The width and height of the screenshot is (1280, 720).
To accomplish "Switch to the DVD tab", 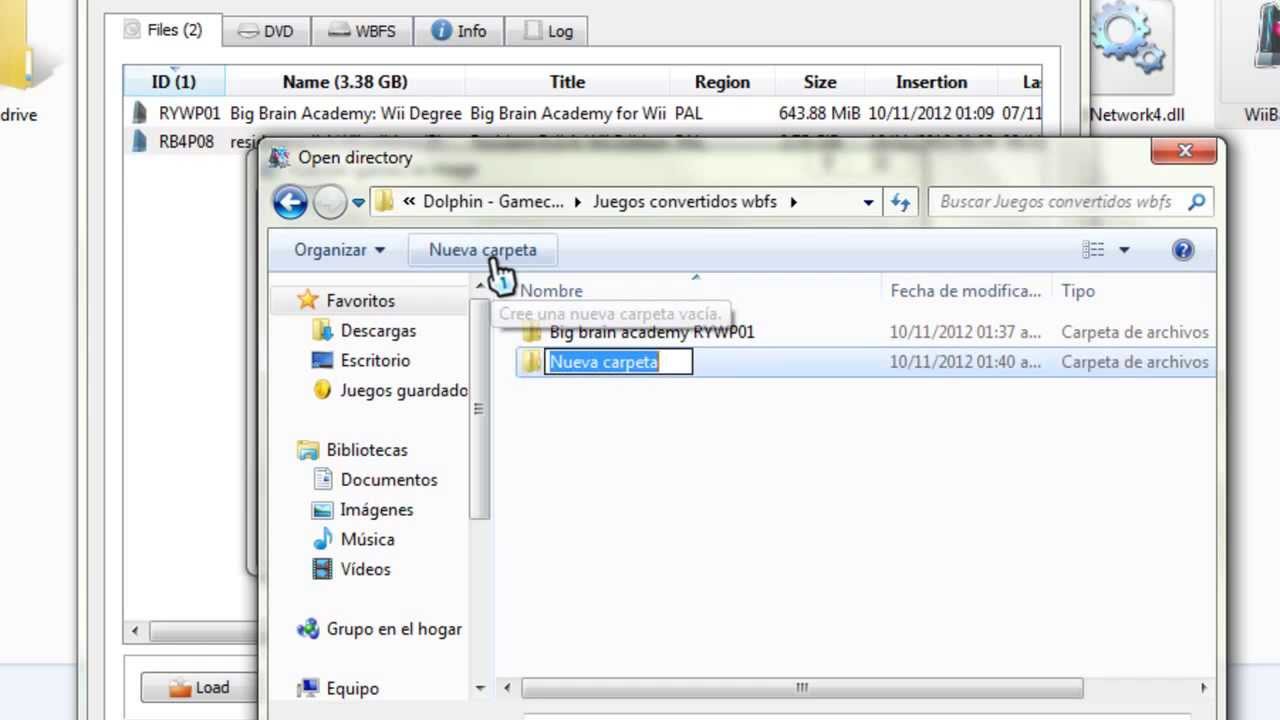I will pos(266,31).
